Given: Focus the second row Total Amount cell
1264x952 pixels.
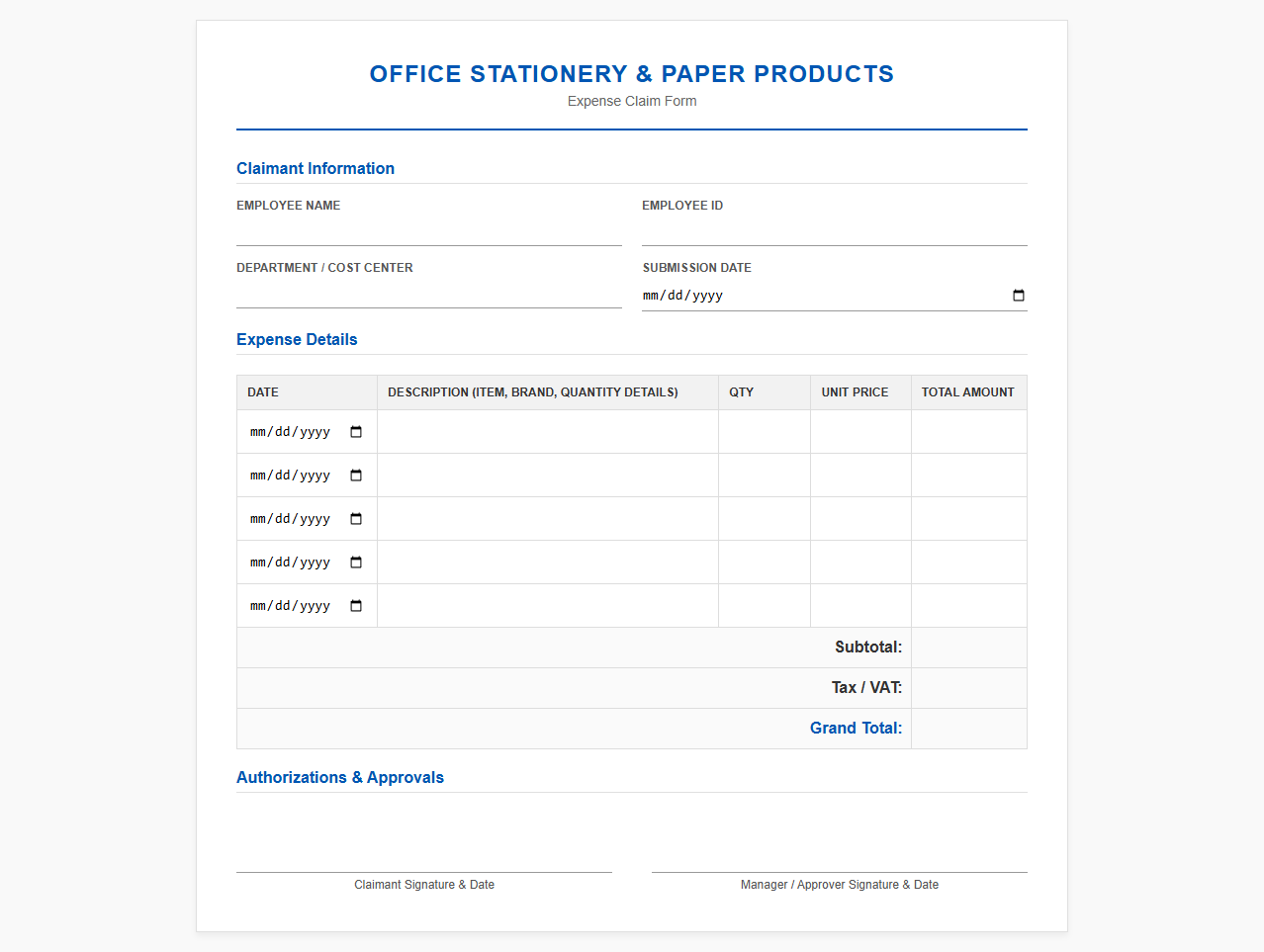Looking at the screenshot, I should (x=969, y=476).
